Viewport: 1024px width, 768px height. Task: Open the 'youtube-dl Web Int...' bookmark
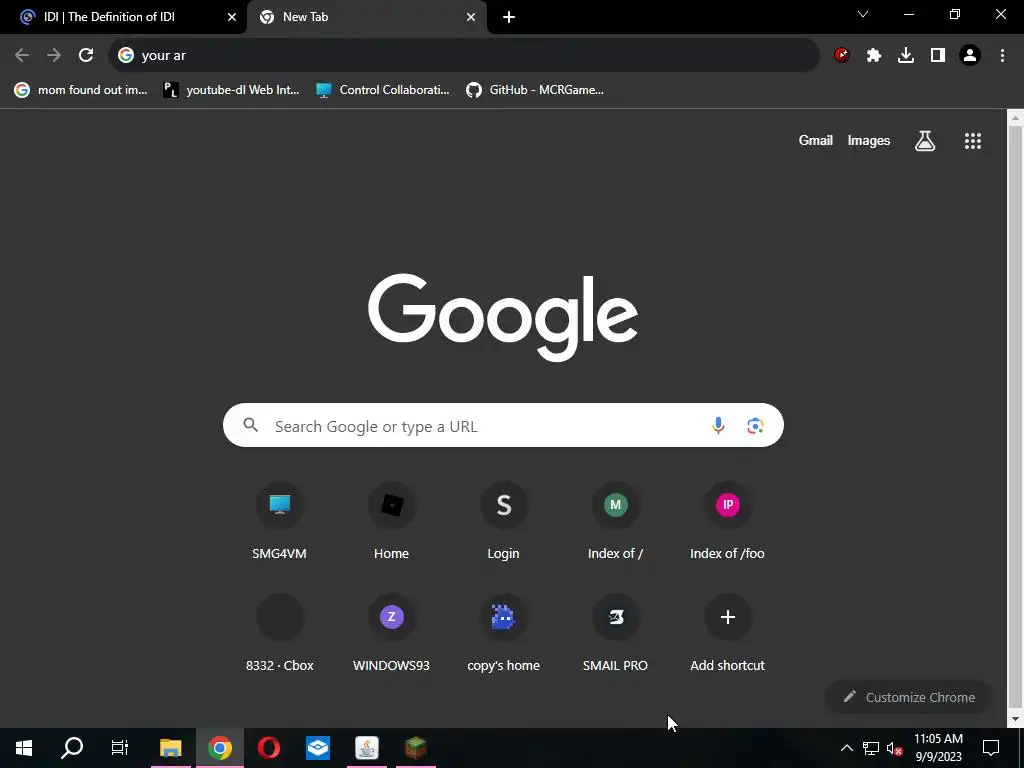coord(231,90)
